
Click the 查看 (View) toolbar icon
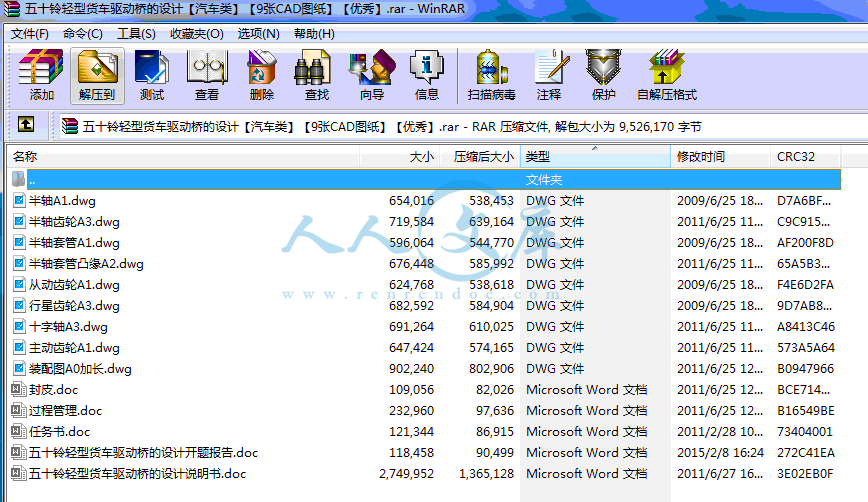click(206, 75)
